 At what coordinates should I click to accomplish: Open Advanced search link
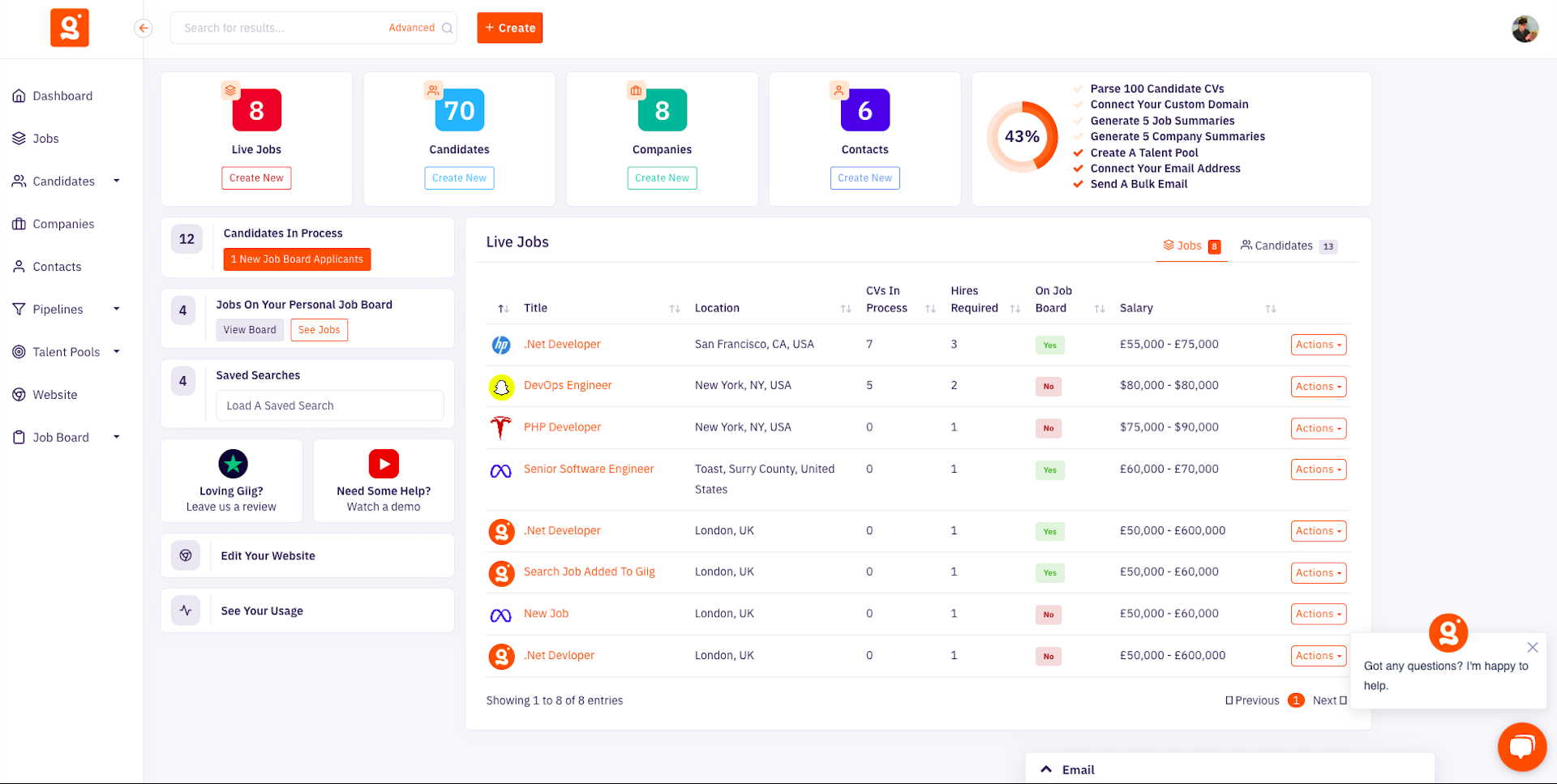(412, 28)
